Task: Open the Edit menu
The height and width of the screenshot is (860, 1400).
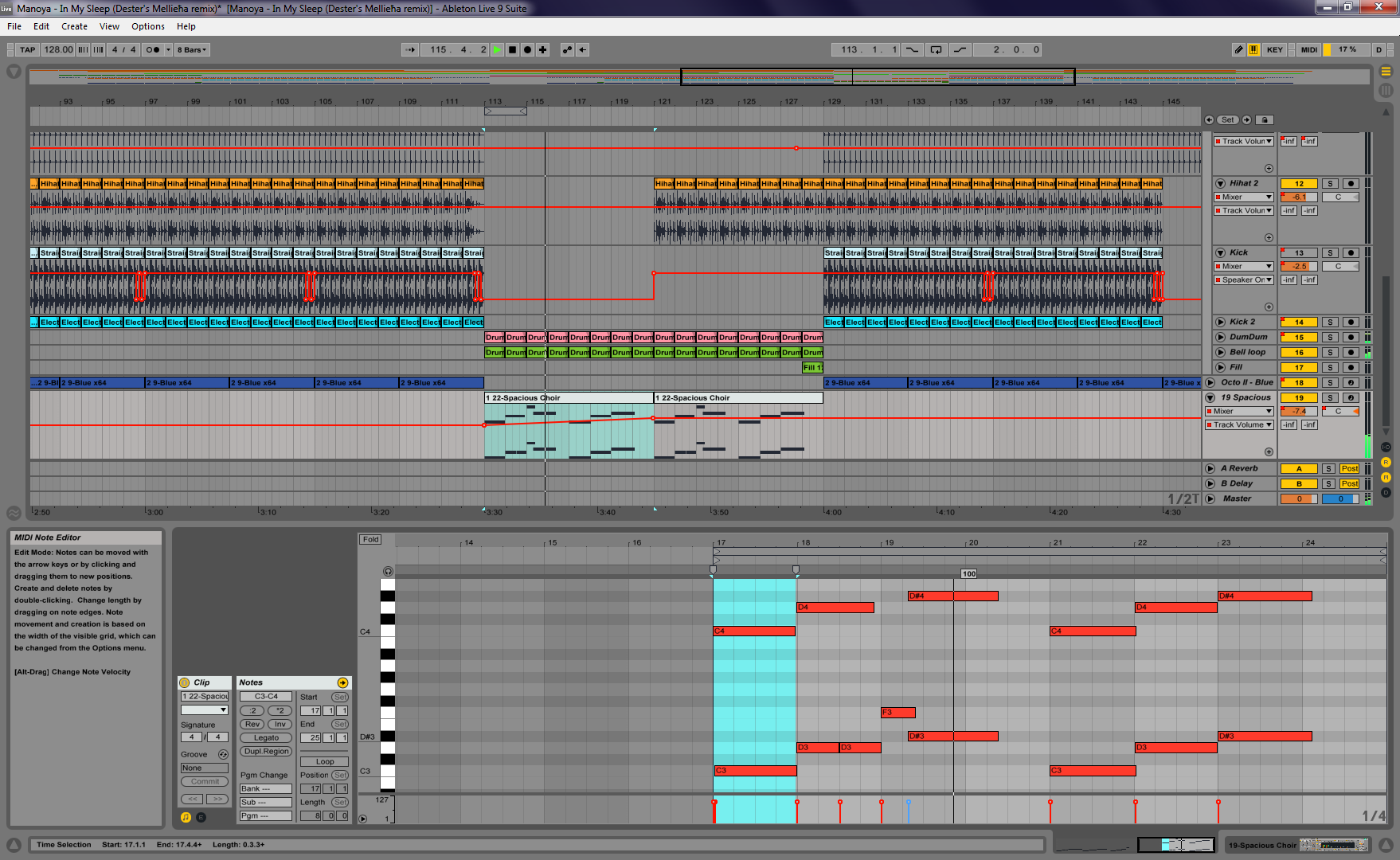Action: pos(41,26)
